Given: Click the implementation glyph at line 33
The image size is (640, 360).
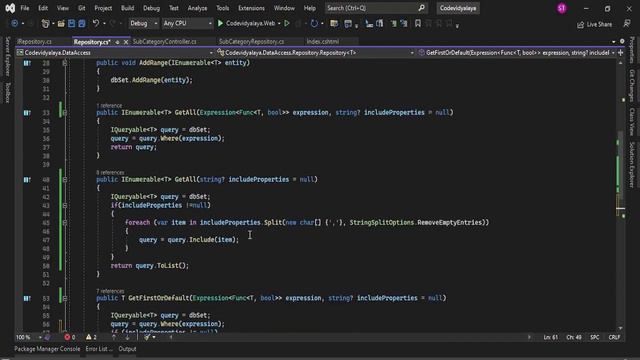Looking at the screenshot, I should click(27, 113).
